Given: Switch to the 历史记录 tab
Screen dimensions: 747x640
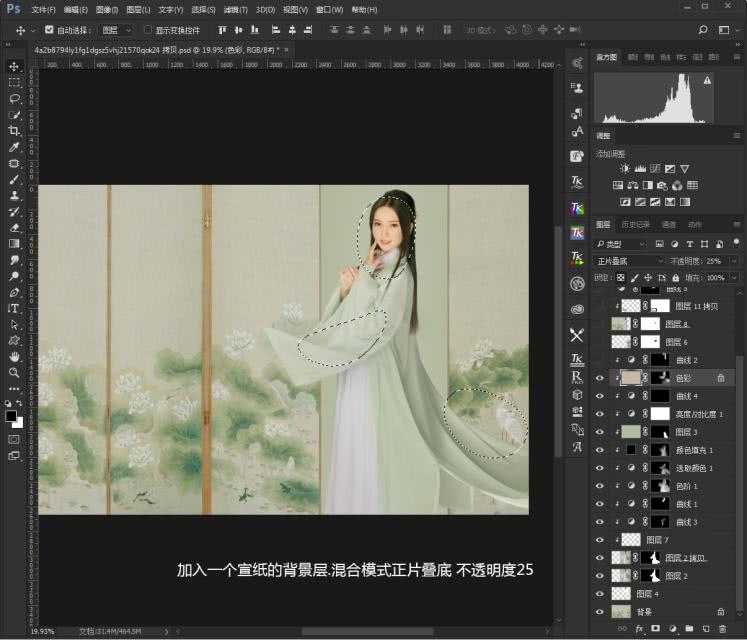Looking at the screenshot, I should pos(636,225).
